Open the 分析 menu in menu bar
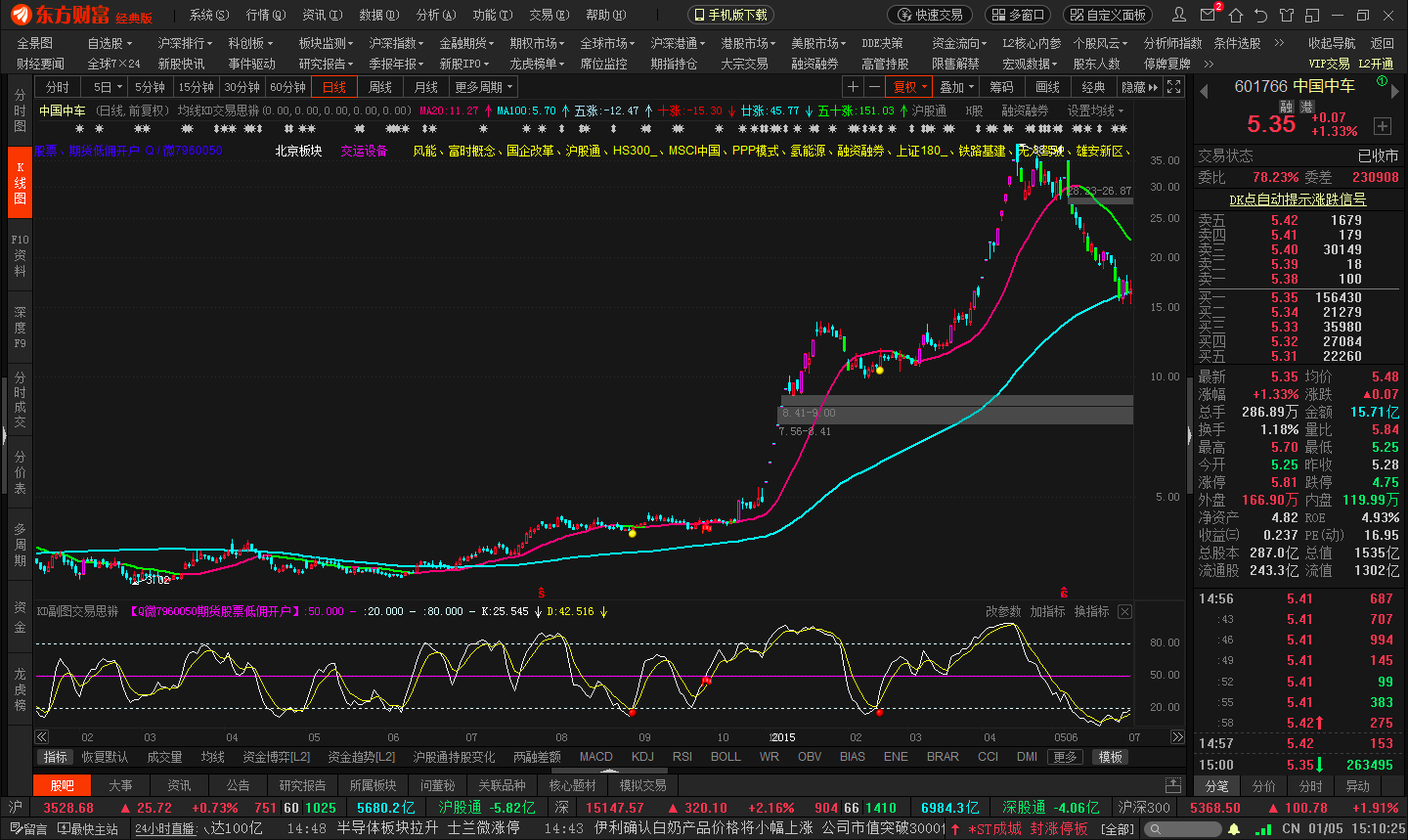This screenshot has width=1408, height=840. [x=435, y=15]
